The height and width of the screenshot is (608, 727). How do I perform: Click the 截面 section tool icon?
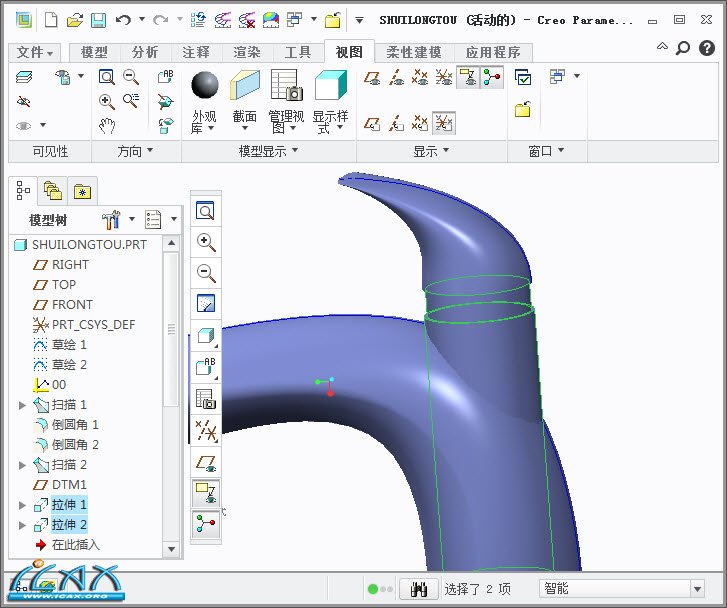click(x=244, y=86)
